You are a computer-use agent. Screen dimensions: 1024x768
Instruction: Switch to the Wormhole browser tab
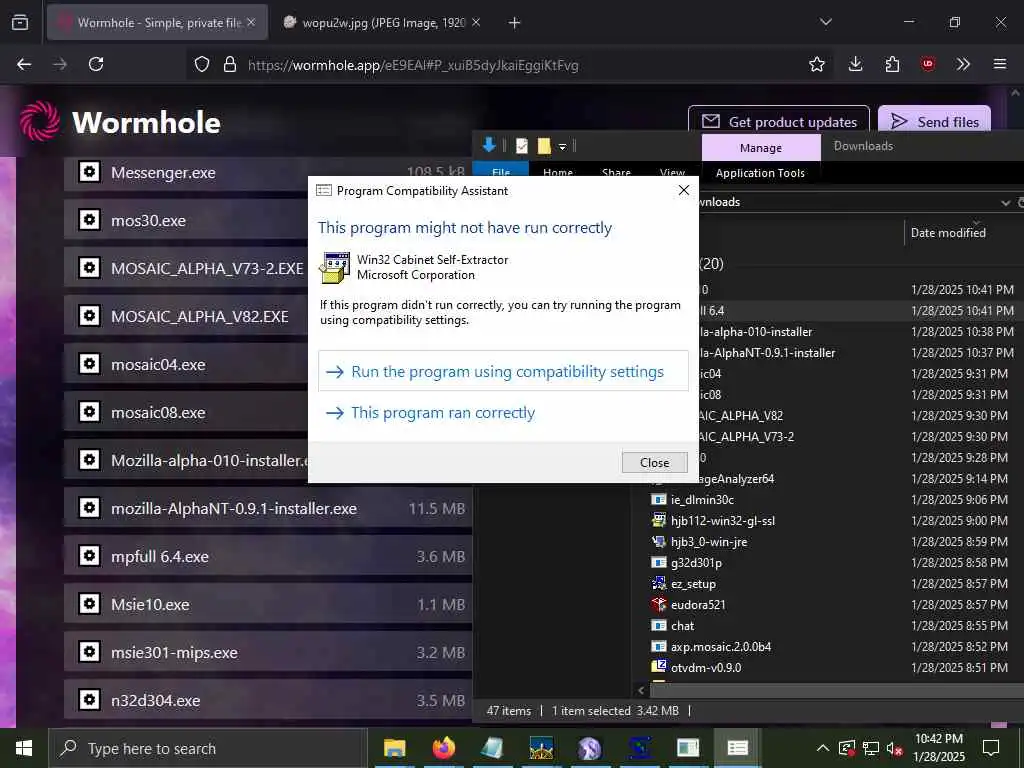[x=157, y=23]
